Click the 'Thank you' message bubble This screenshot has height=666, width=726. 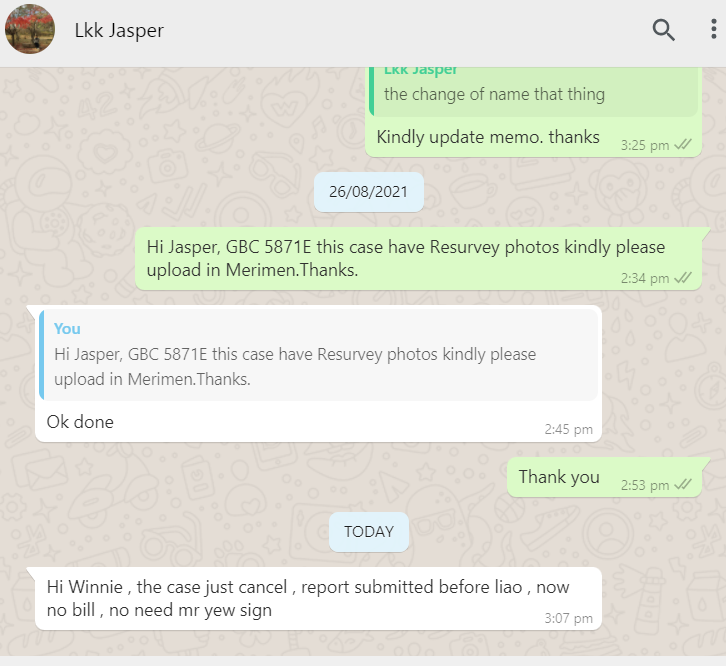(604, 477)
